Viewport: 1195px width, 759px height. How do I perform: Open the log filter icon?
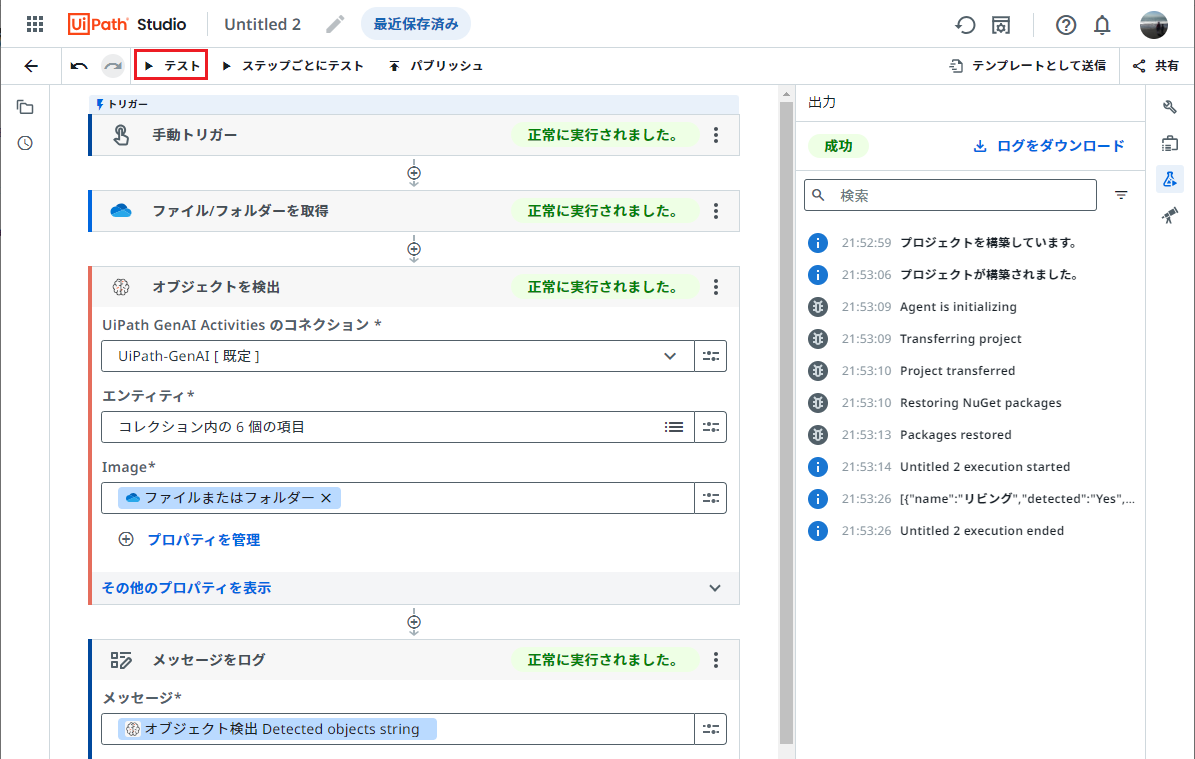click(x=1121, y=195)
